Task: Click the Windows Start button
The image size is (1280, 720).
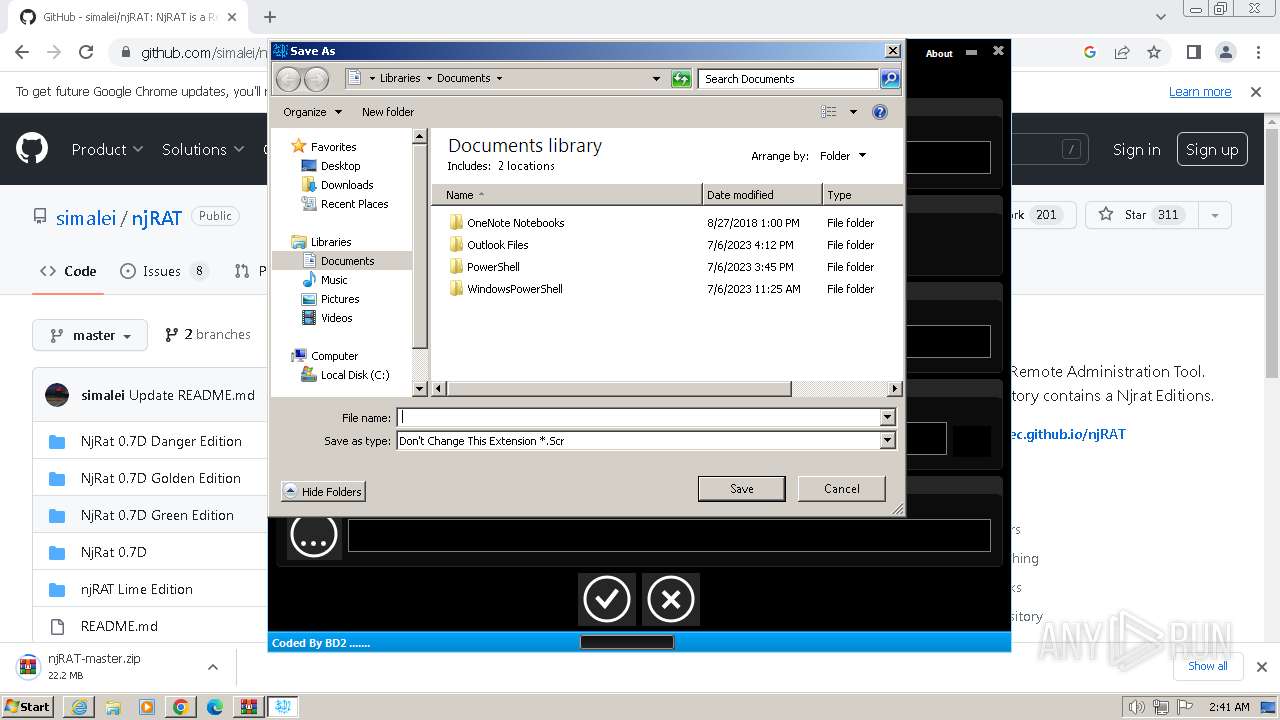Action: pos(28,707)
